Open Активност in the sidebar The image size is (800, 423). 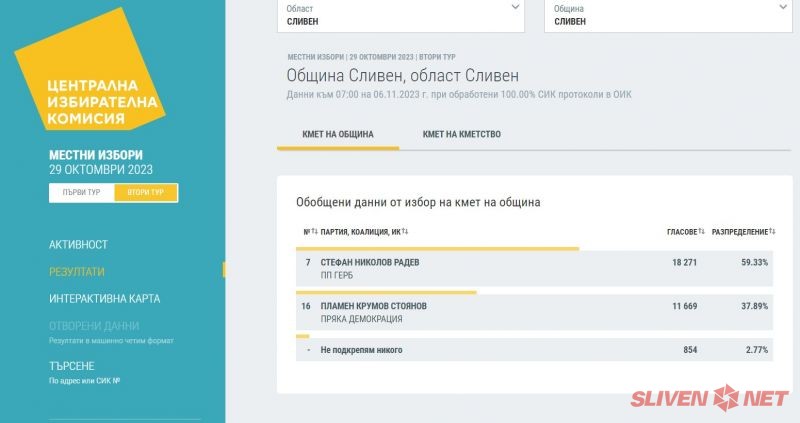[78, 244]
